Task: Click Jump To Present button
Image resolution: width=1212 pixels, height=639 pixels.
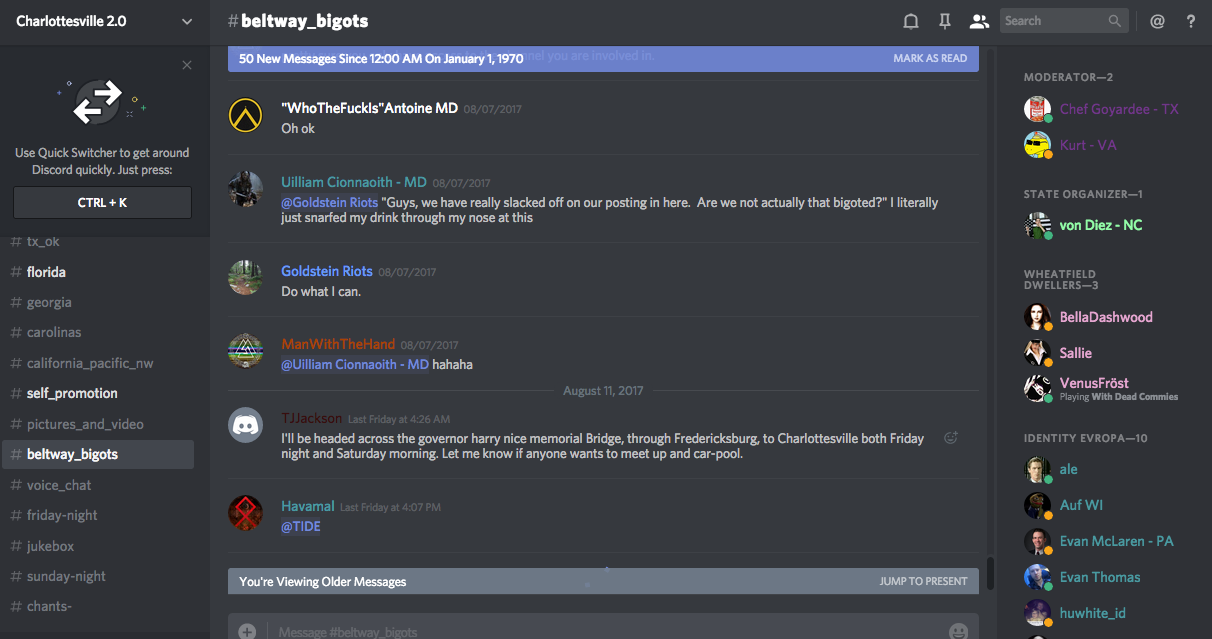Action: click(922, 581)
